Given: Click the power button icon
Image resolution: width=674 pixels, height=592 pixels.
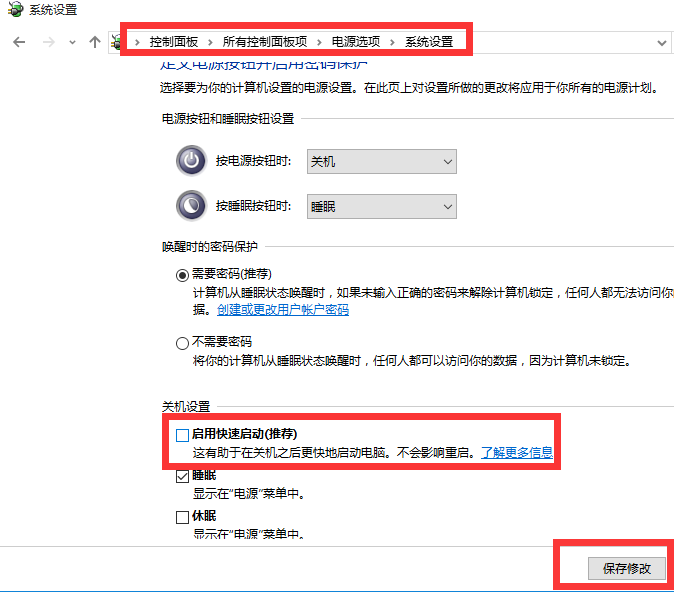Looking at the screenshot, I should pos(190,161).
